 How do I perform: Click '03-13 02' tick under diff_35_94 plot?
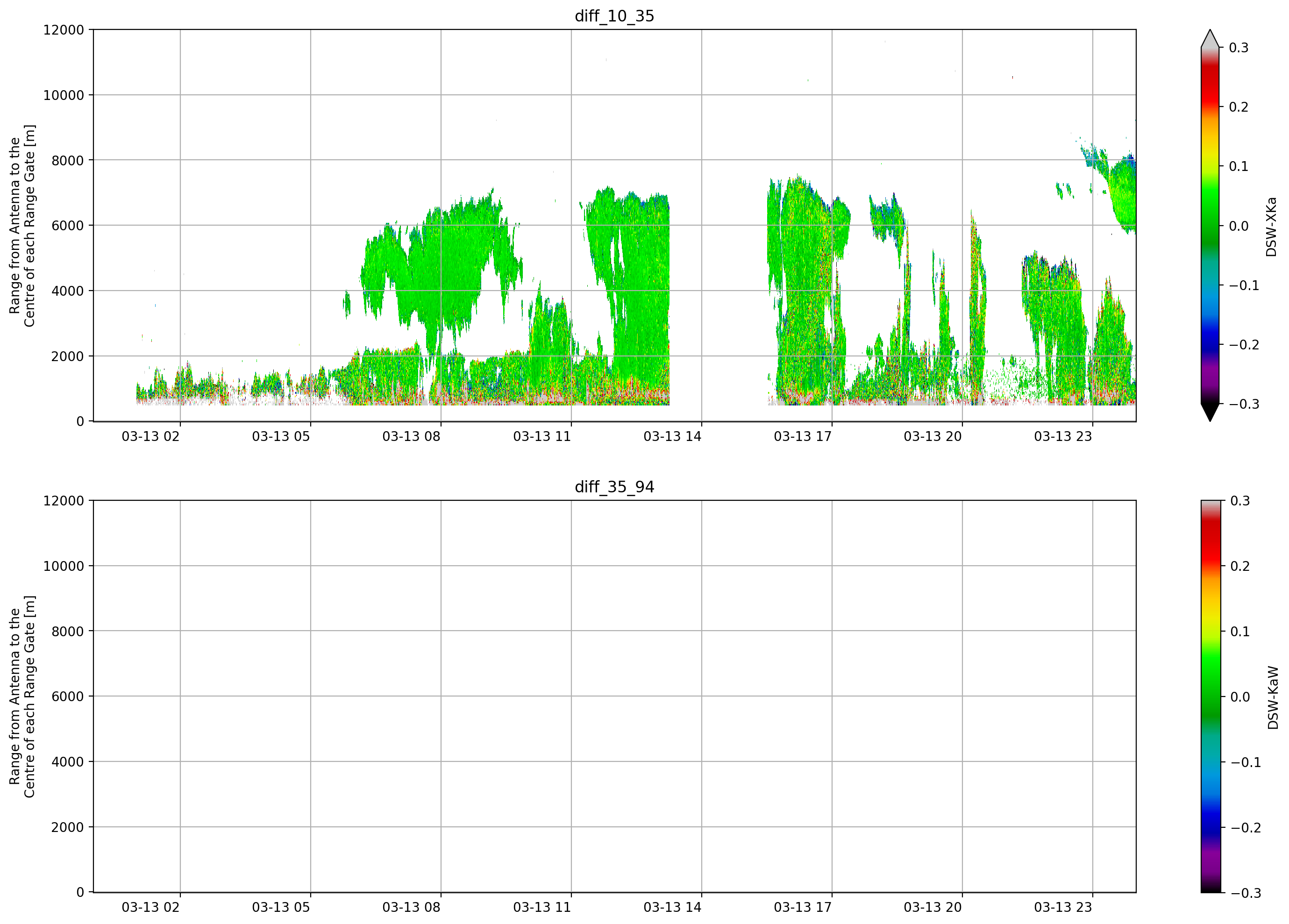click(150, 908)
